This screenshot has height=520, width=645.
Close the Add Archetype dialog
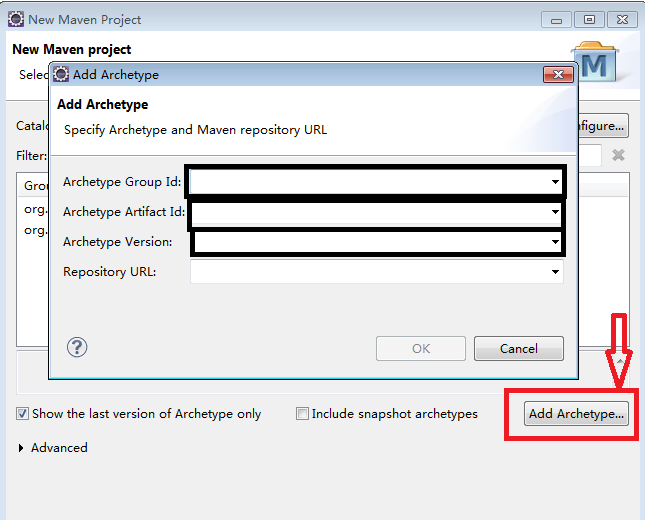[x=557, y=74]
